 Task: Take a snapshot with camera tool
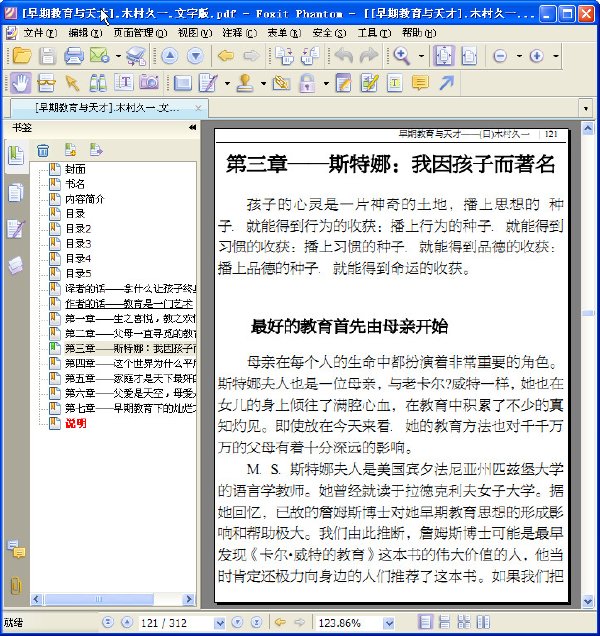[149, 83]
